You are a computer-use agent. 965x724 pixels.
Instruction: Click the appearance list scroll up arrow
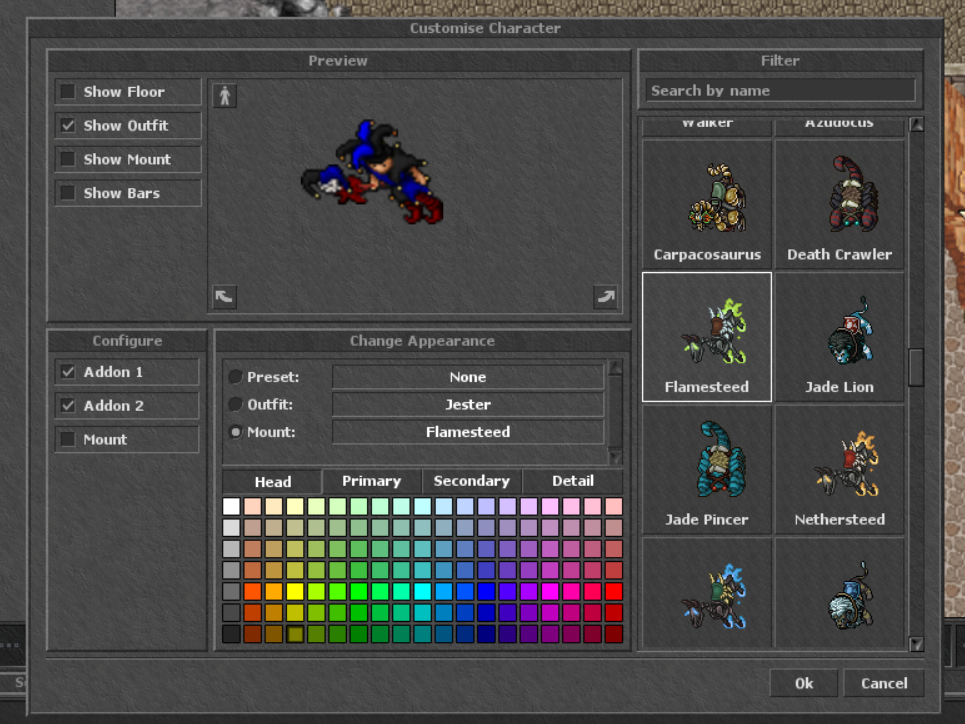[615, 368]
